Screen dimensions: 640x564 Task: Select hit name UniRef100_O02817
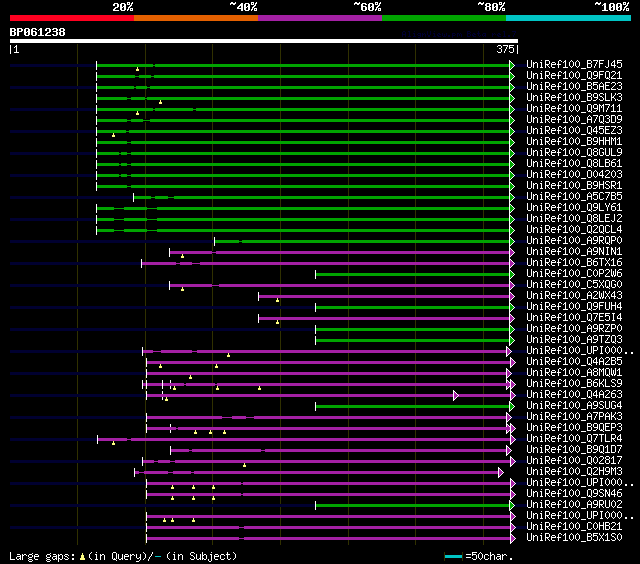tap(574, 461)
